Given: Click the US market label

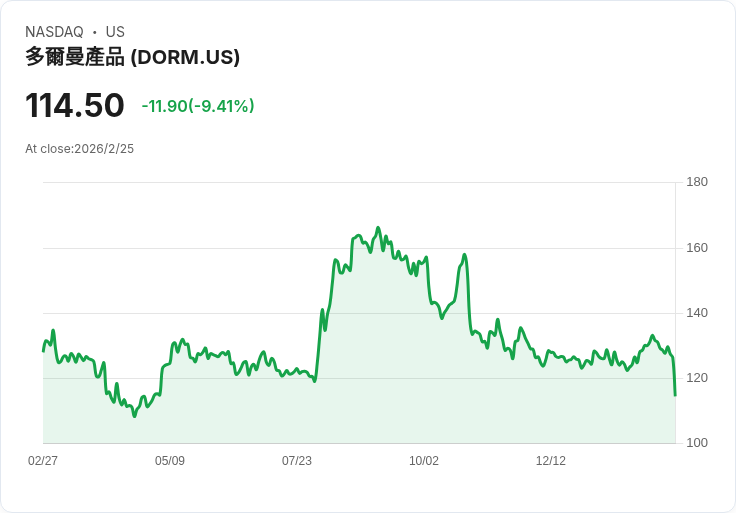Looking at the screenshot, I should click(115, 32).
